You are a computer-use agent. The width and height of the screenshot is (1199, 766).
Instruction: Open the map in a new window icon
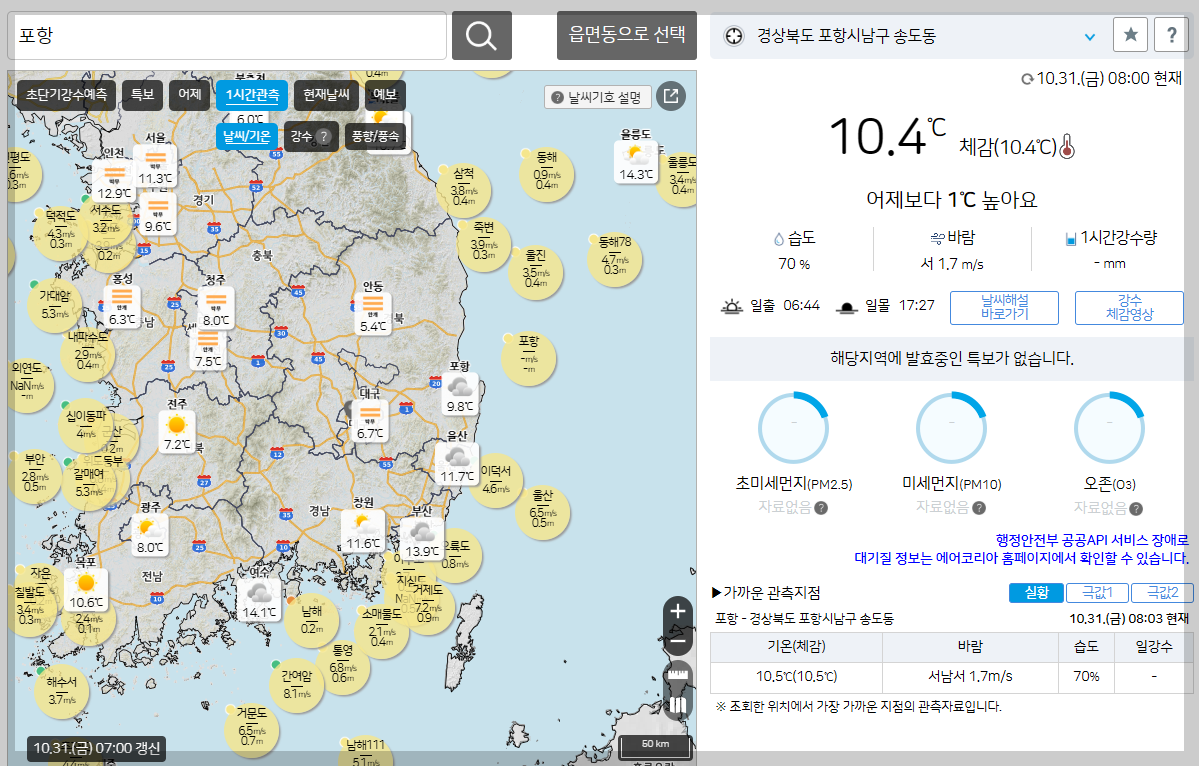671,96
